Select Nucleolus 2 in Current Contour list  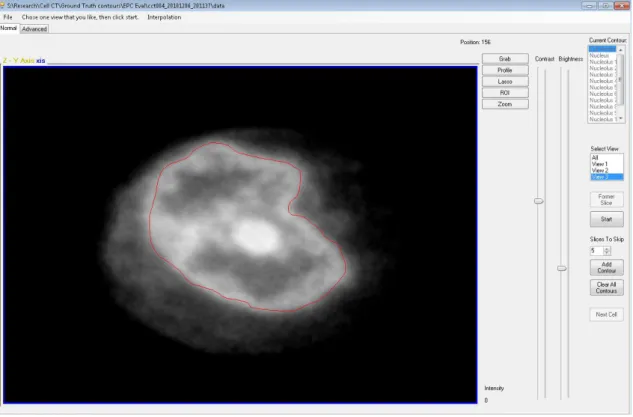click(x=602, y=68)
